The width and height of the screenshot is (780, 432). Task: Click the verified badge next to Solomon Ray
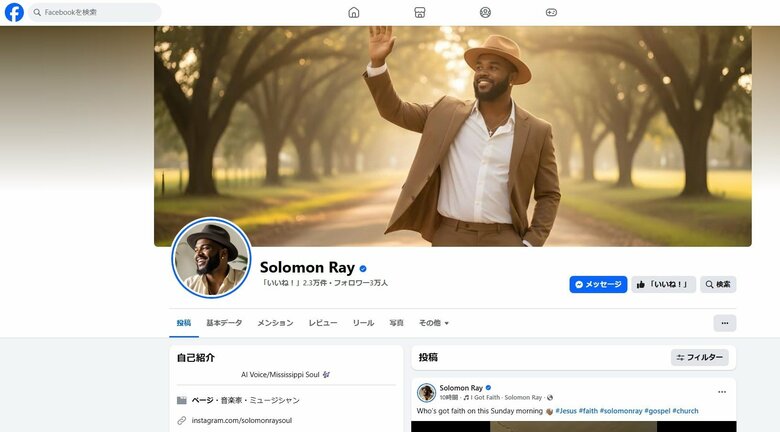click(x=363, y=268)
